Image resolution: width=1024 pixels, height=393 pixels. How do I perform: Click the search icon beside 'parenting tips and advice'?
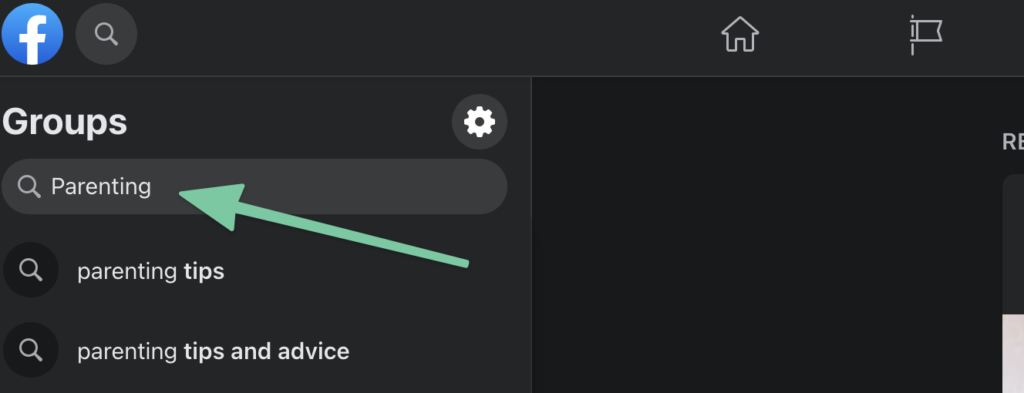31,350
